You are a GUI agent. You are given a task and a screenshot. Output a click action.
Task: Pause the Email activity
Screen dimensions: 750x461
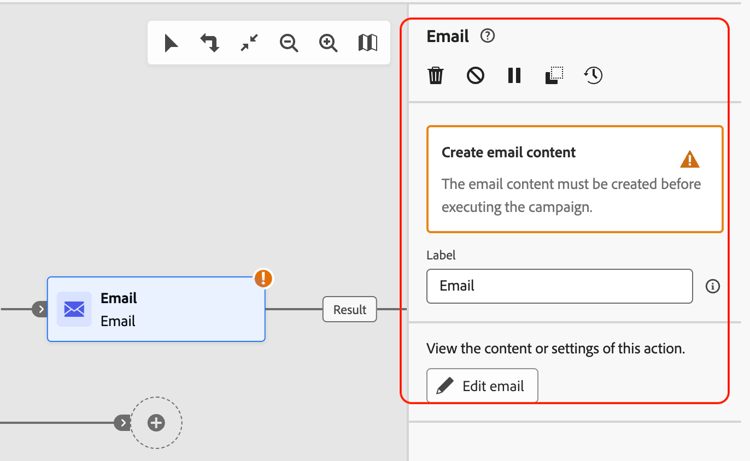pos(514,76)
